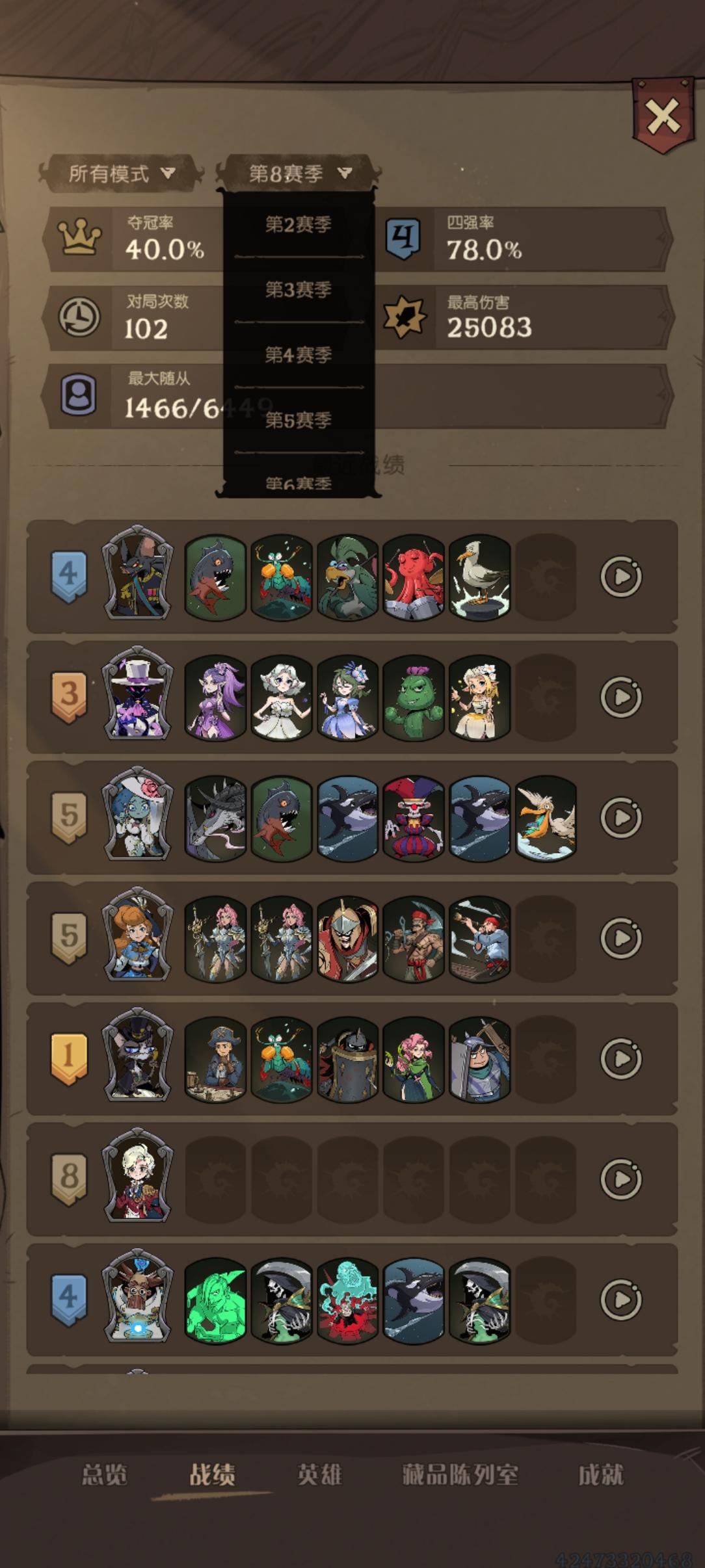The image size is (705, 1568).
Task: Open the 藏品陈列室 tab
Action: pyautogui.click(x=460, y=1474)
